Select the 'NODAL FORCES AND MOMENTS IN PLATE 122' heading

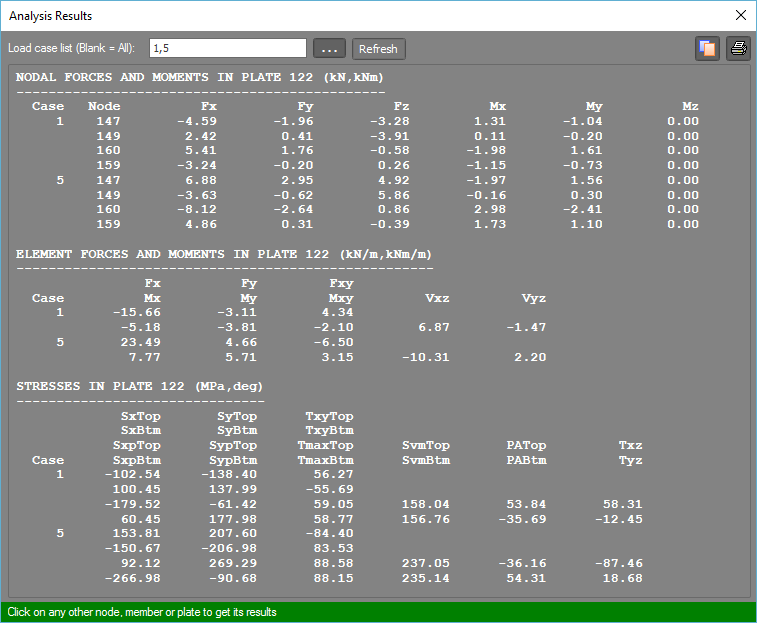coord(199,77)
